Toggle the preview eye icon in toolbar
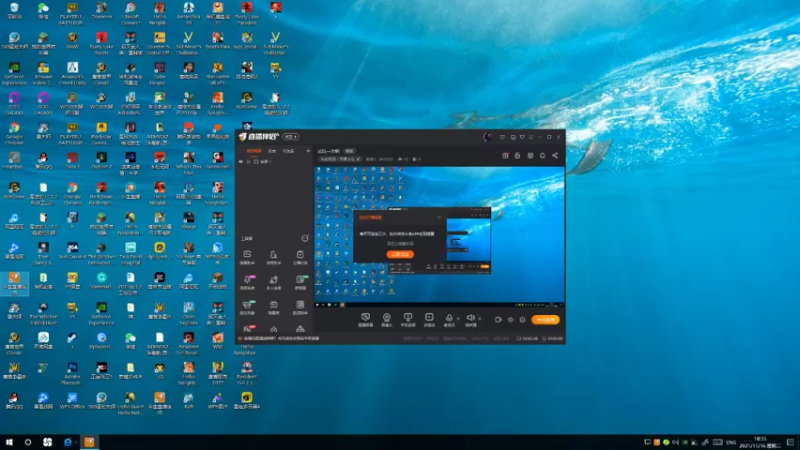The width and height of the screenshot is (800, 450). 510,320
